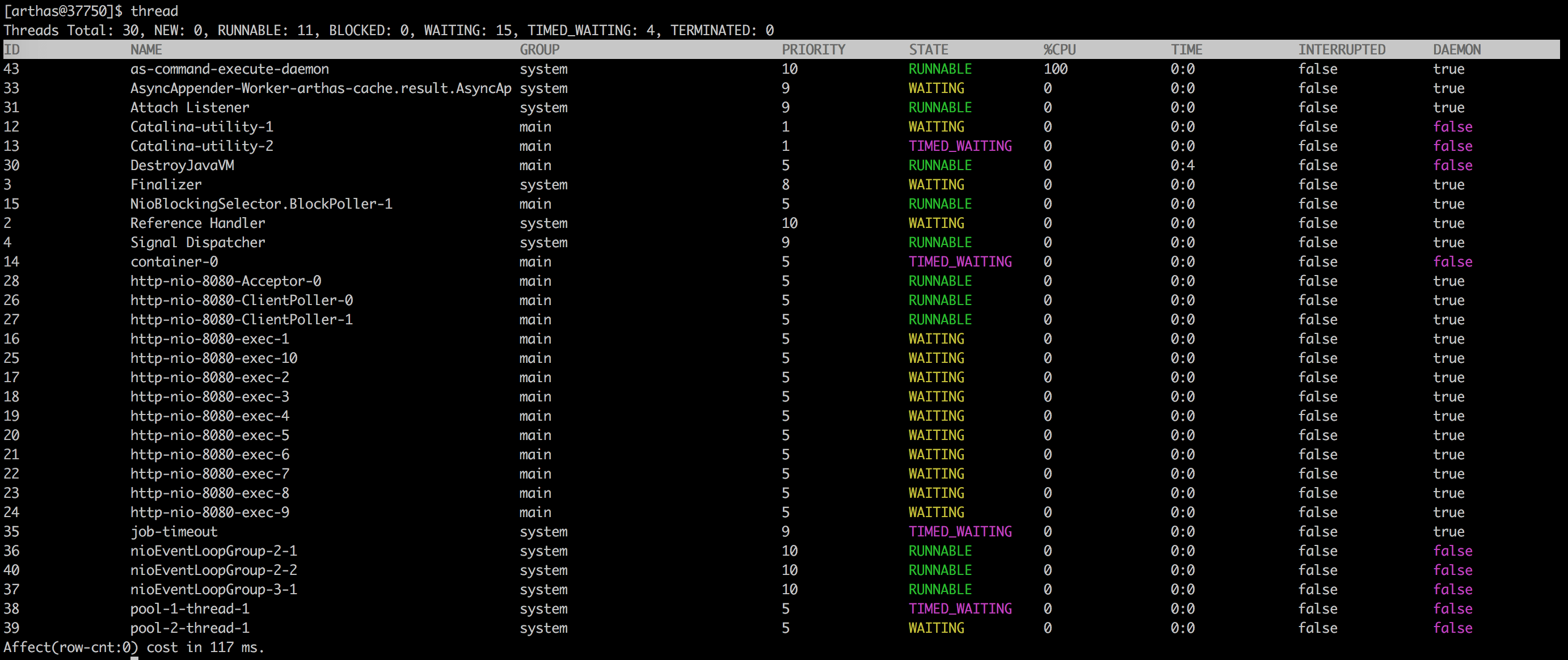
Task: Select http-nio-8080-Acceptor-0 thread name
Action: tap(226, 281)
